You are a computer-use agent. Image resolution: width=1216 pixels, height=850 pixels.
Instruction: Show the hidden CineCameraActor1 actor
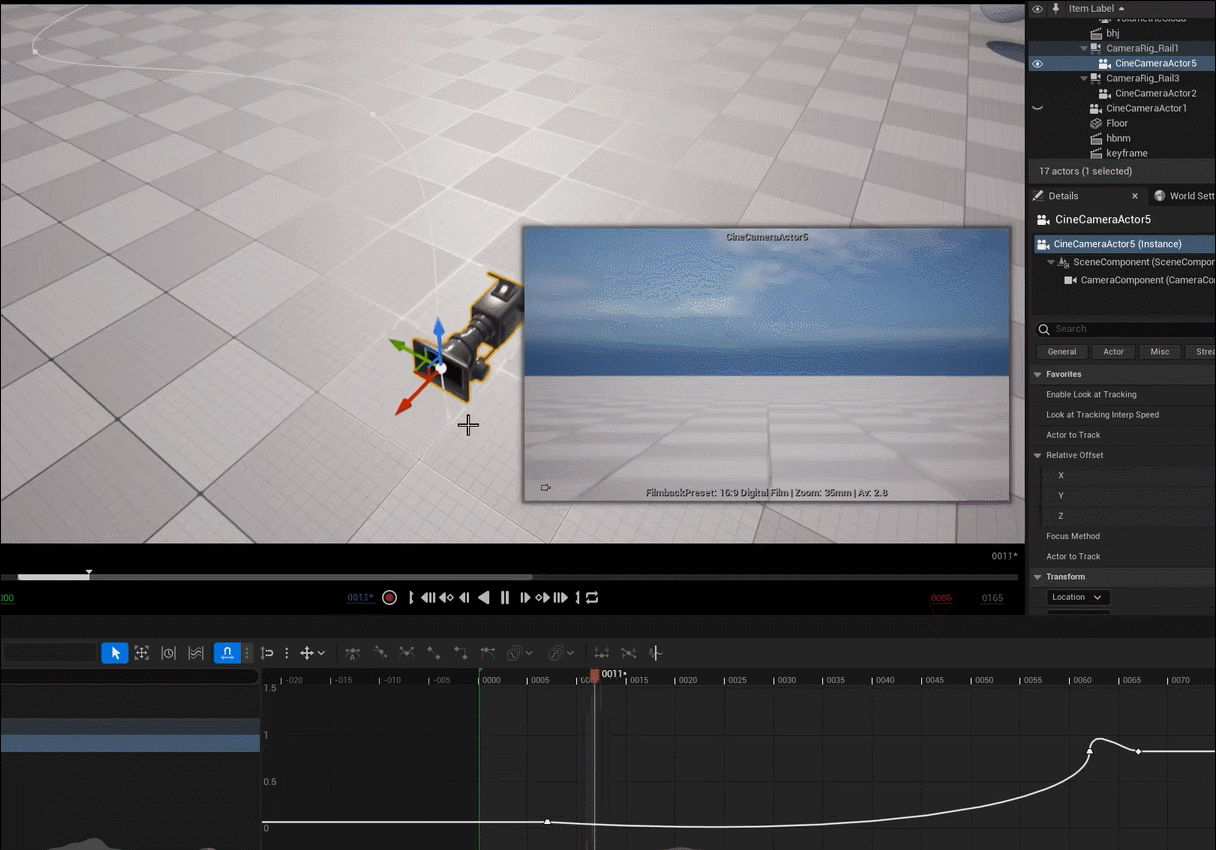[x=1037, y=108]
